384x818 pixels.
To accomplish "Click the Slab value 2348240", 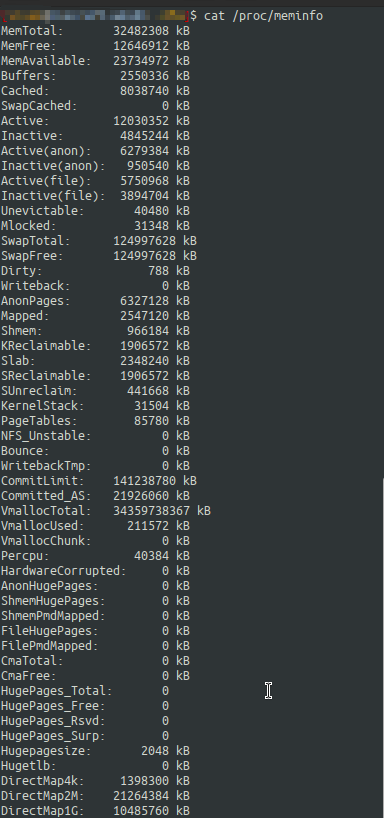I will click(x=145, y=361).
